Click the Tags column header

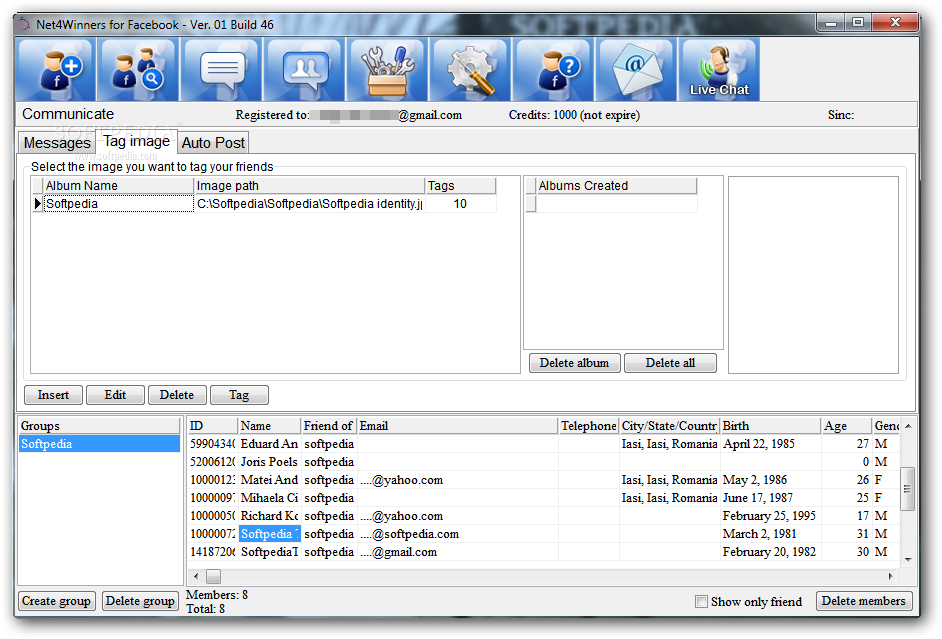461,186
